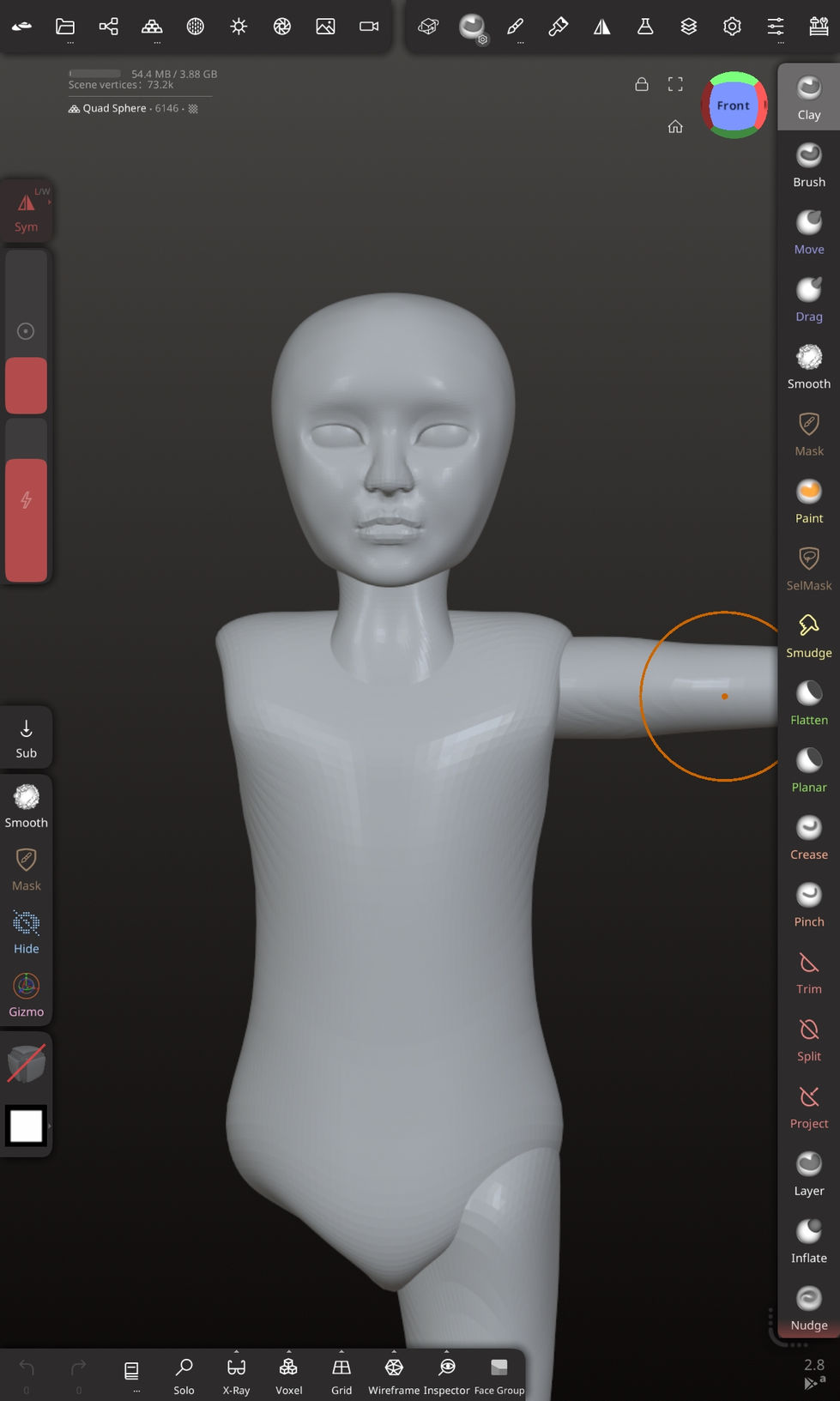
Task: Choose the Layer brush tool
Action: click(808, 1174)
